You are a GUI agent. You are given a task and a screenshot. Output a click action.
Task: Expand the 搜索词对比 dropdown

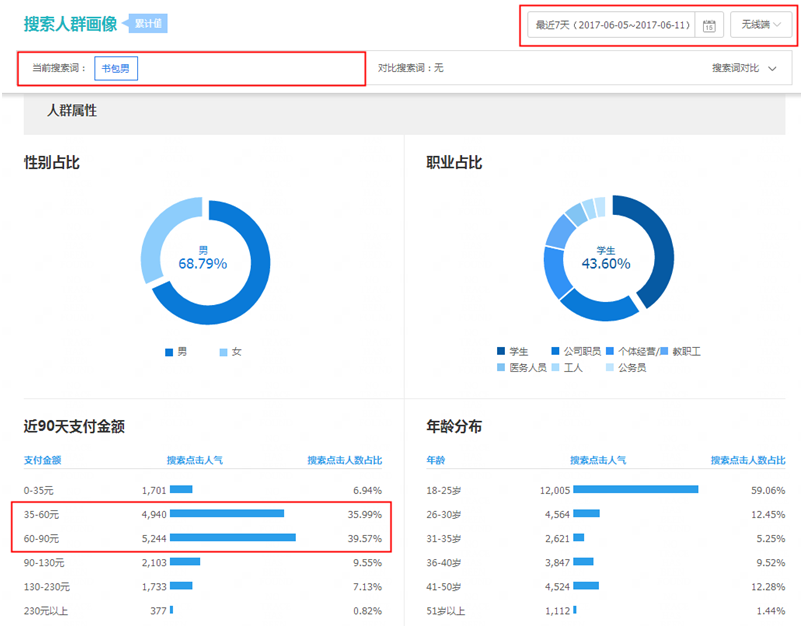pos(744,68)
